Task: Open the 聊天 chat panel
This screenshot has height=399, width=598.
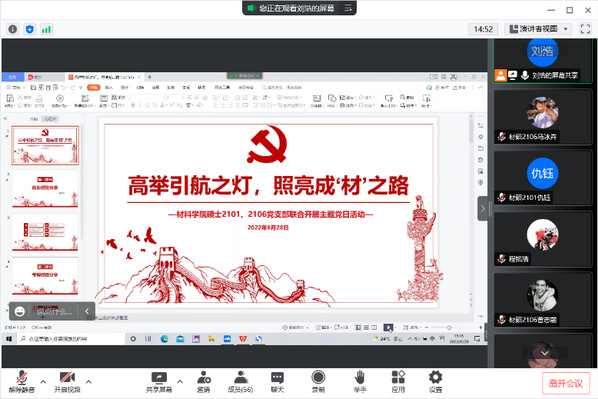Action: (x=277, y=382)
